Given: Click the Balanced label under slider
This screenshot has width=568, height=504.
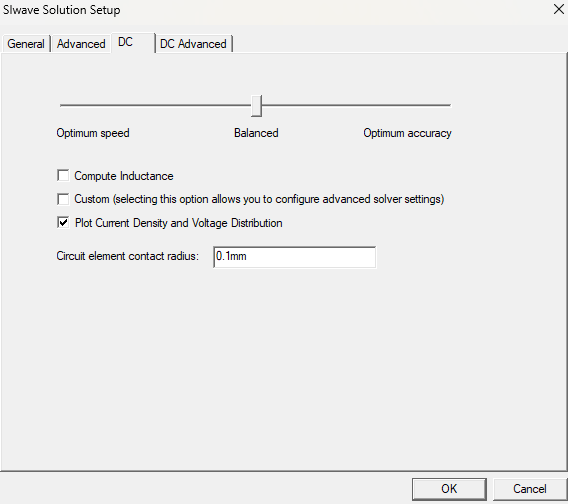Looking at the screenshot, I should 256,133.
